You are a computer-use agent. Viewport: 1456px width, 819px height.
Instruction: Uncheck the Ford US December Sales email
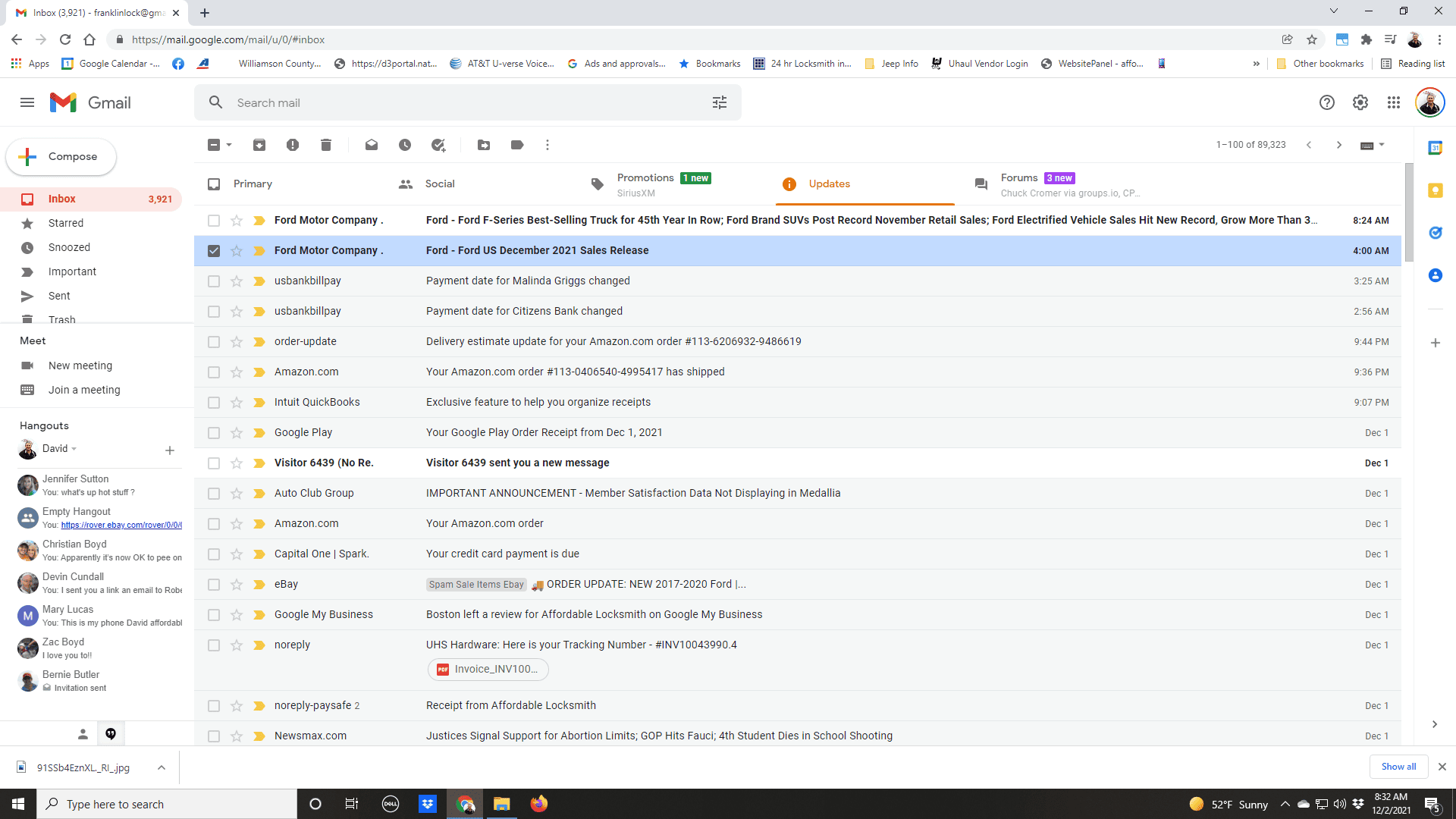coord(214,251)
